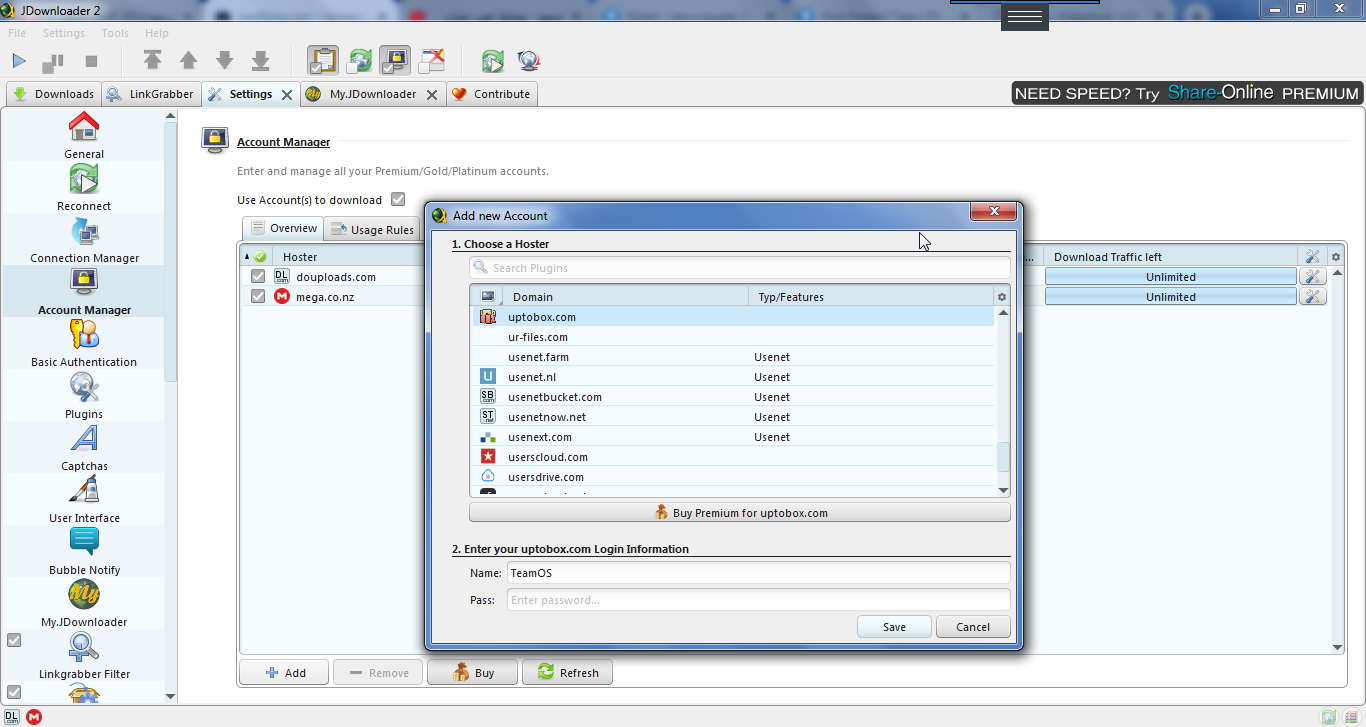Image resolution: width=1366 pixels, height=727 pixels.
Task: Open the Help menu
Action: [x=157, y=33]
